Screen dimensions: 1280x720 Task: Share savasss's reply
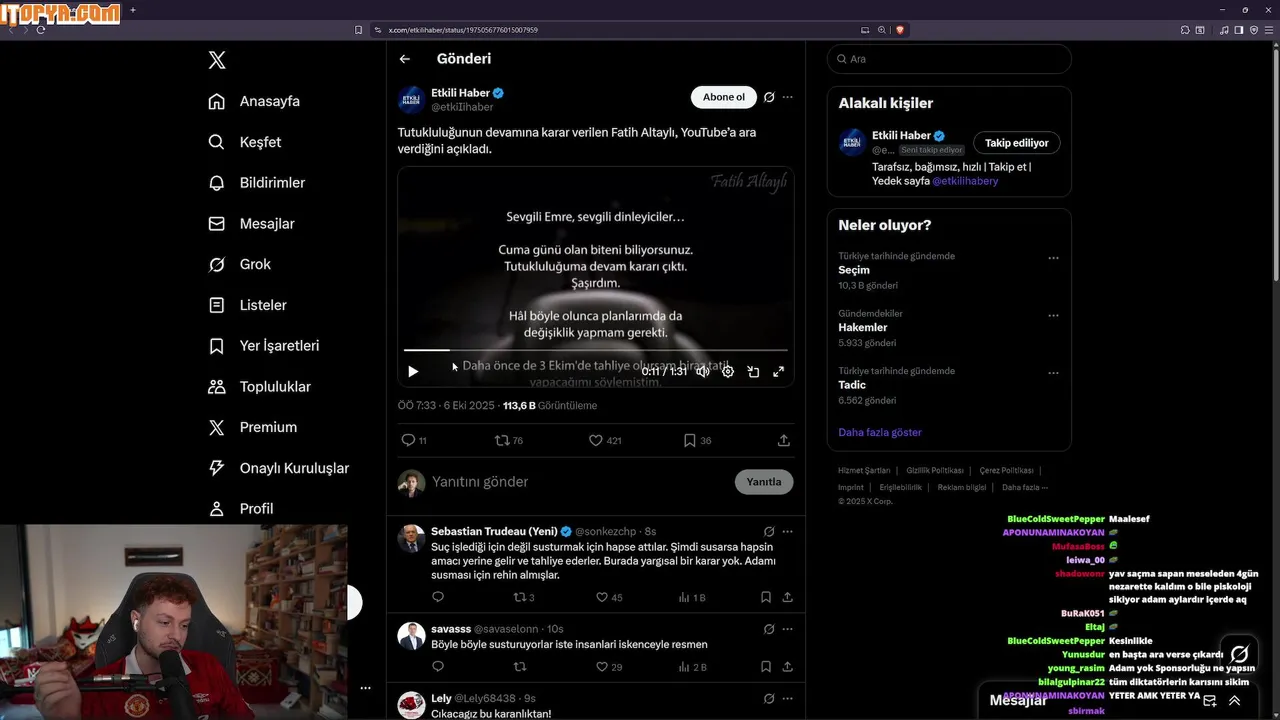[x=788, y=667]
